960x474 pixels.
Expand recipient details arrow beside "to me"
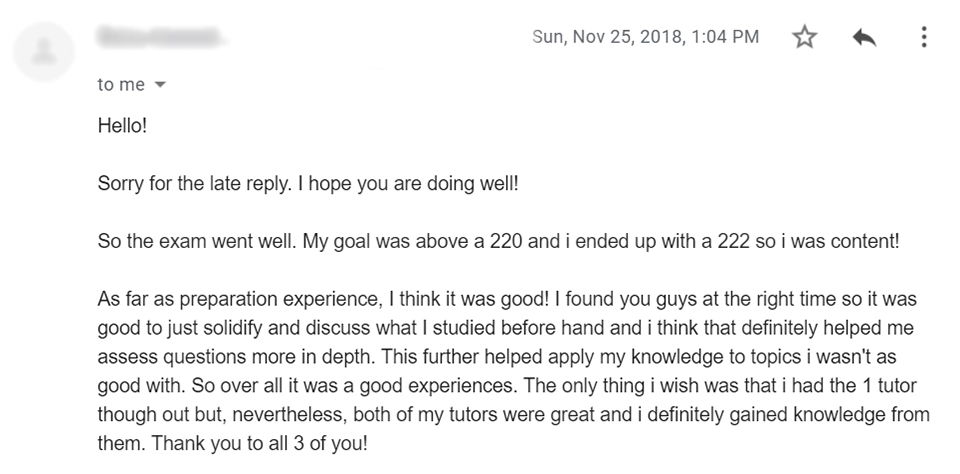[160, 85]
